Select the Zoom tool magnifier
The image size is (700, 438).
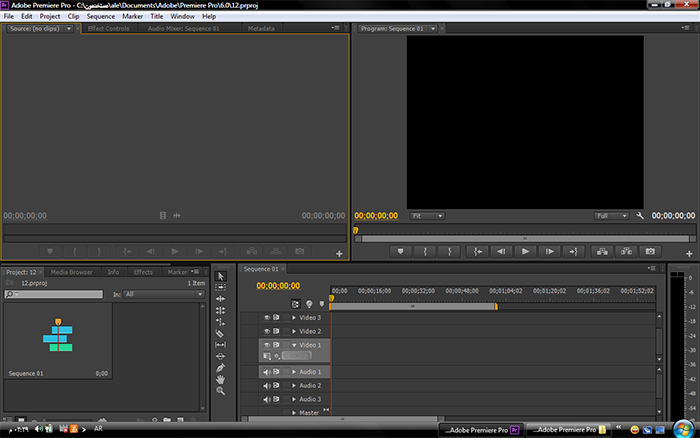click(221, 391)
